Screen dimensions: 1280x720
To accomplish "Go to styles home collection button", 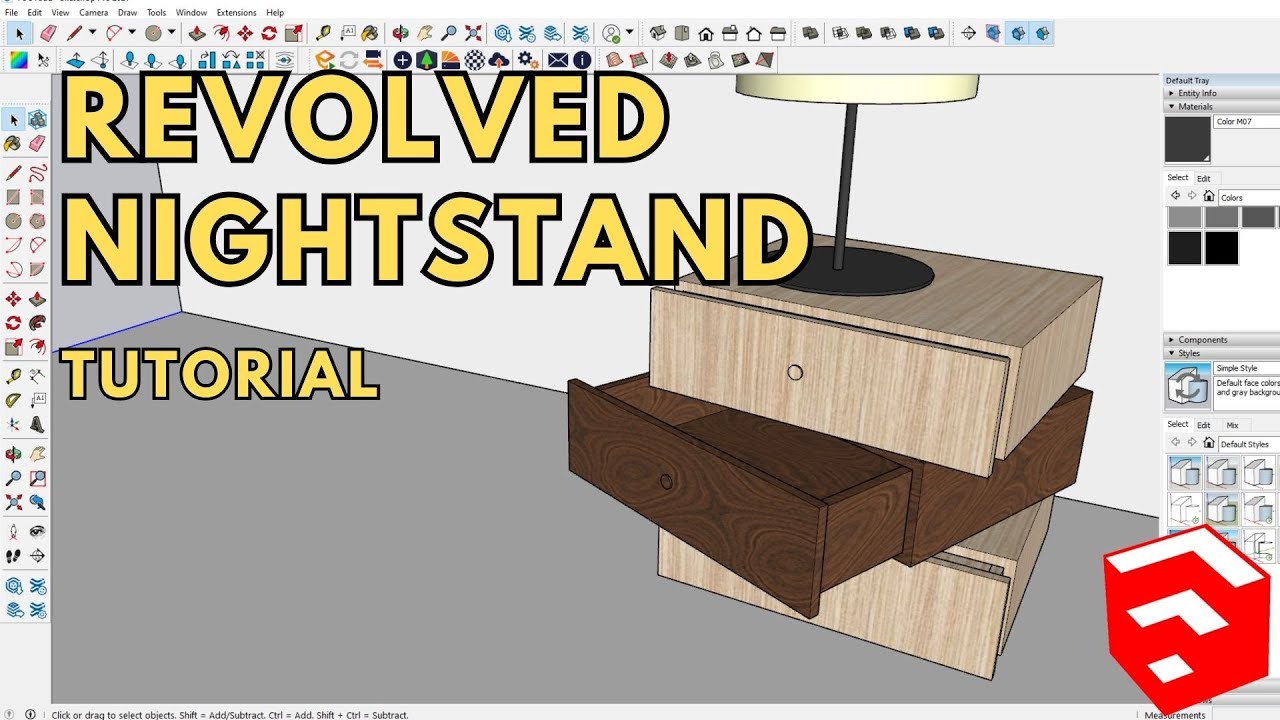I will 1209,443.
